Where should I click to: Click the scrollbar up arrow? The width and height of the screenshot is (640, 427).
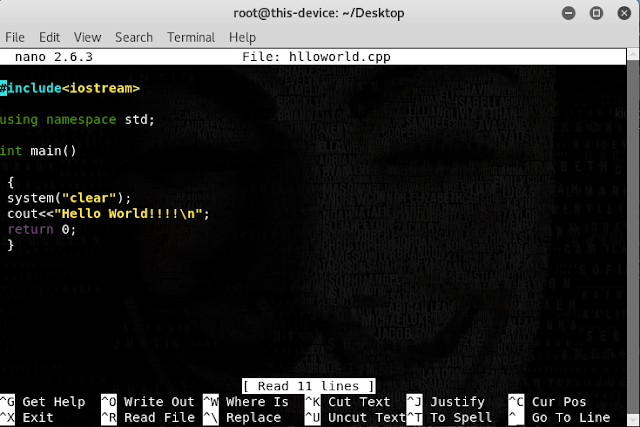(633, 54)
